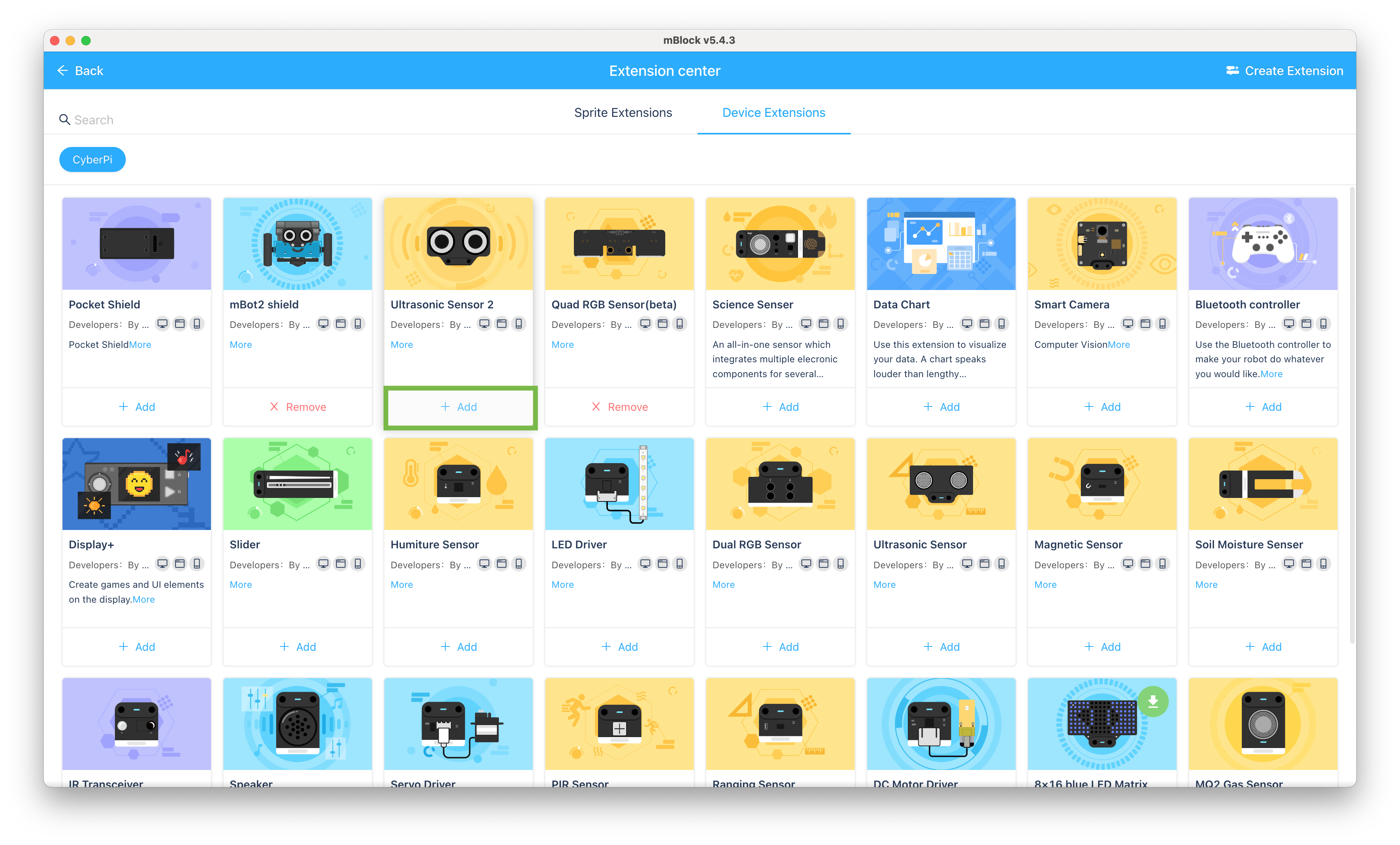This screenshot has height=845, width=1400.
Task: Add the Dual RGB Sensor extension
Action: [x=780, y=646]
